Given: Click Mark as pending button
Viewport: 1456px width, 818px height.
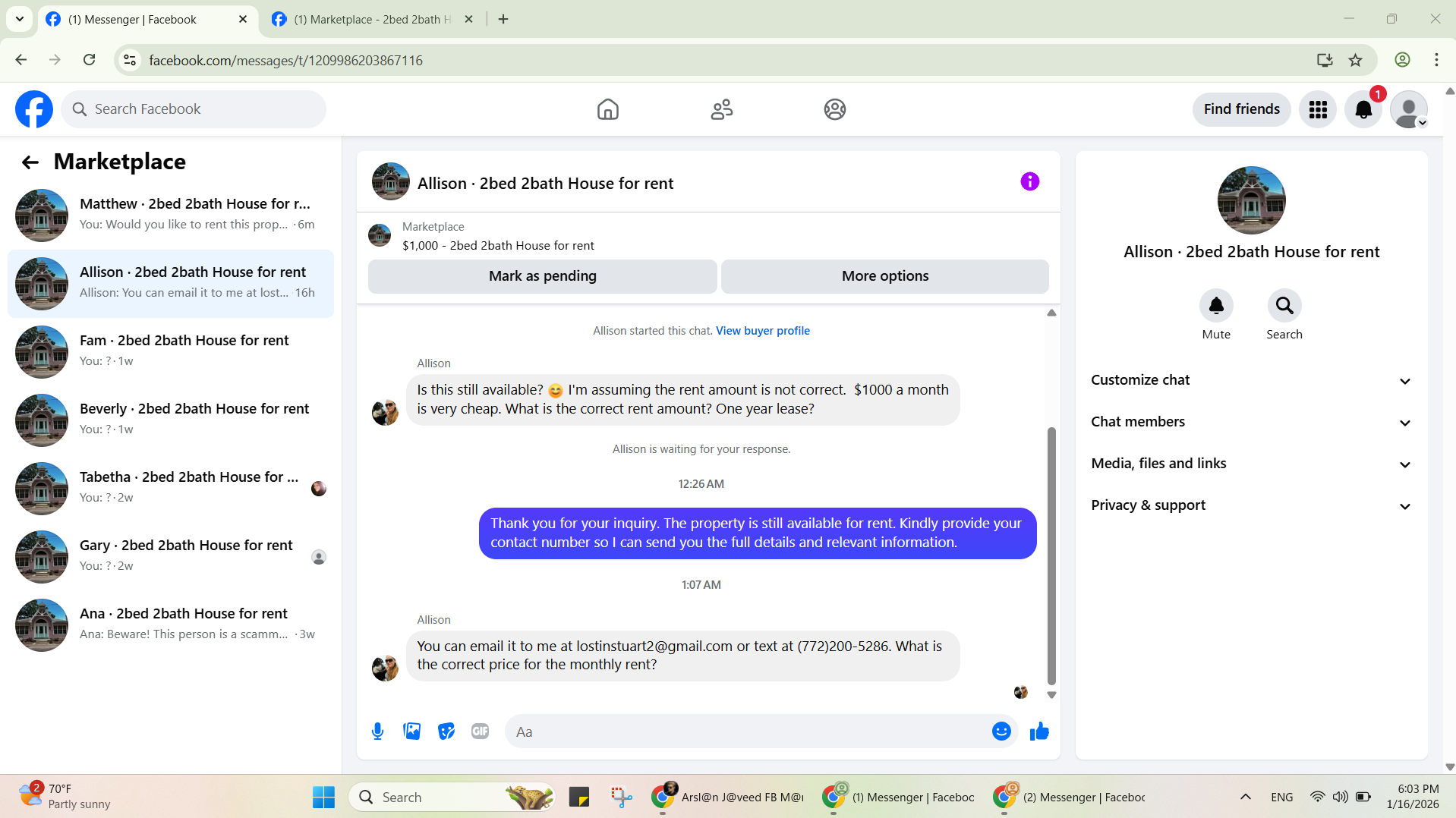Looking at the screenshot, I should click(542, 276).
